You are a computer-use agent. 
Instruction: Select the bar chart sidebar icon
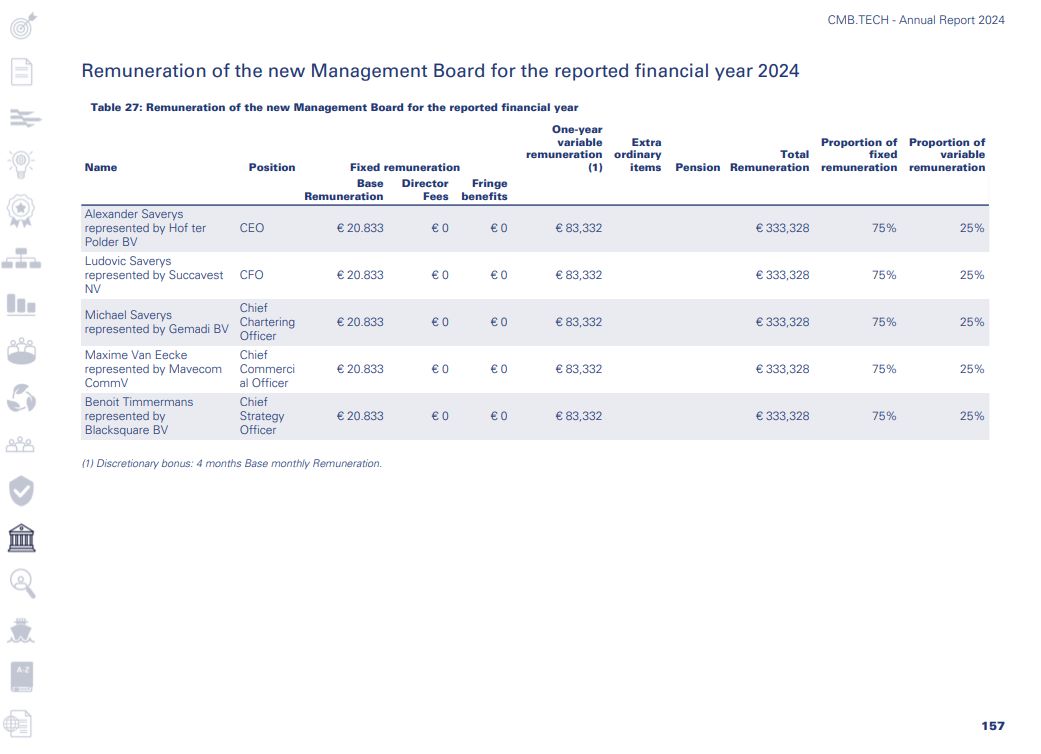[22, 303]
